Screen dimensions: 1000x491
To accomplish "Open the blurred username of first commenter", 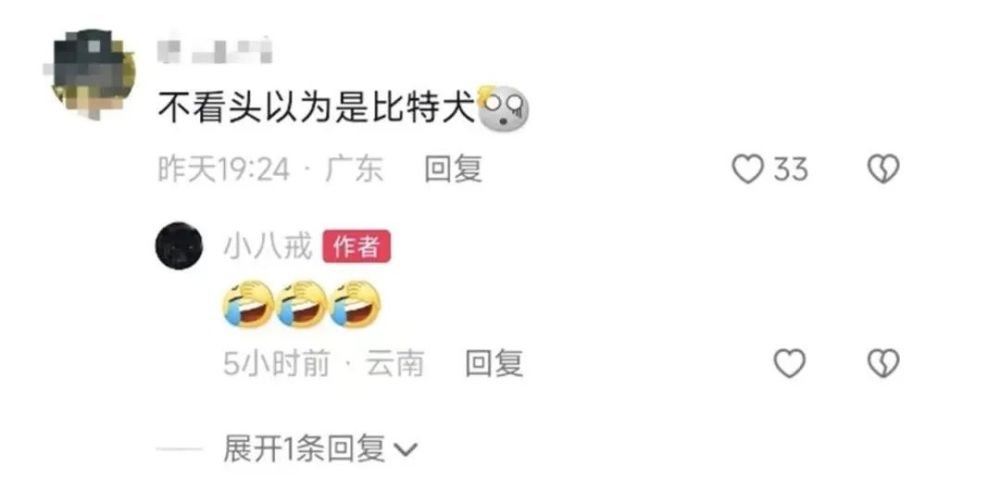I will click(x=215, y=52).
